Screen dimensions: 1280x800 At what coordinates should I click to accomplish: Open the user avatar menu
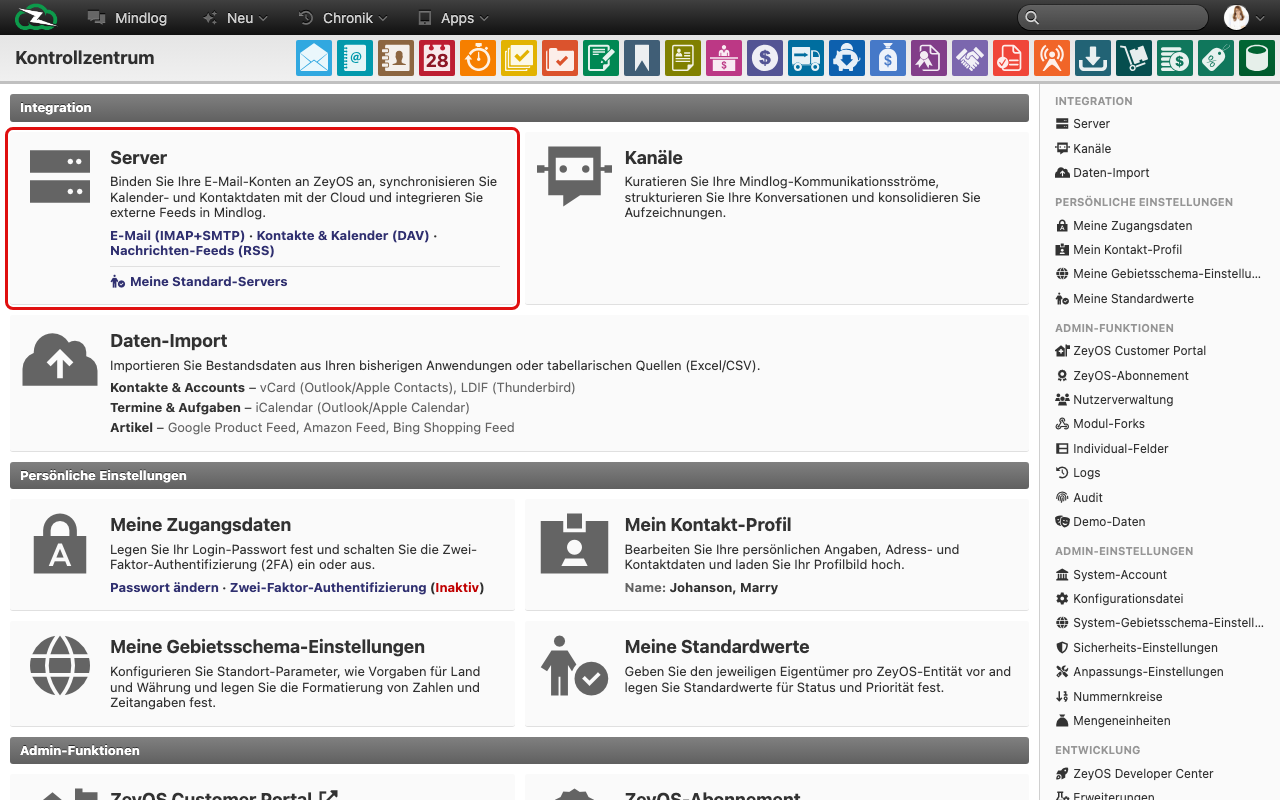[x=1245, y=17]
